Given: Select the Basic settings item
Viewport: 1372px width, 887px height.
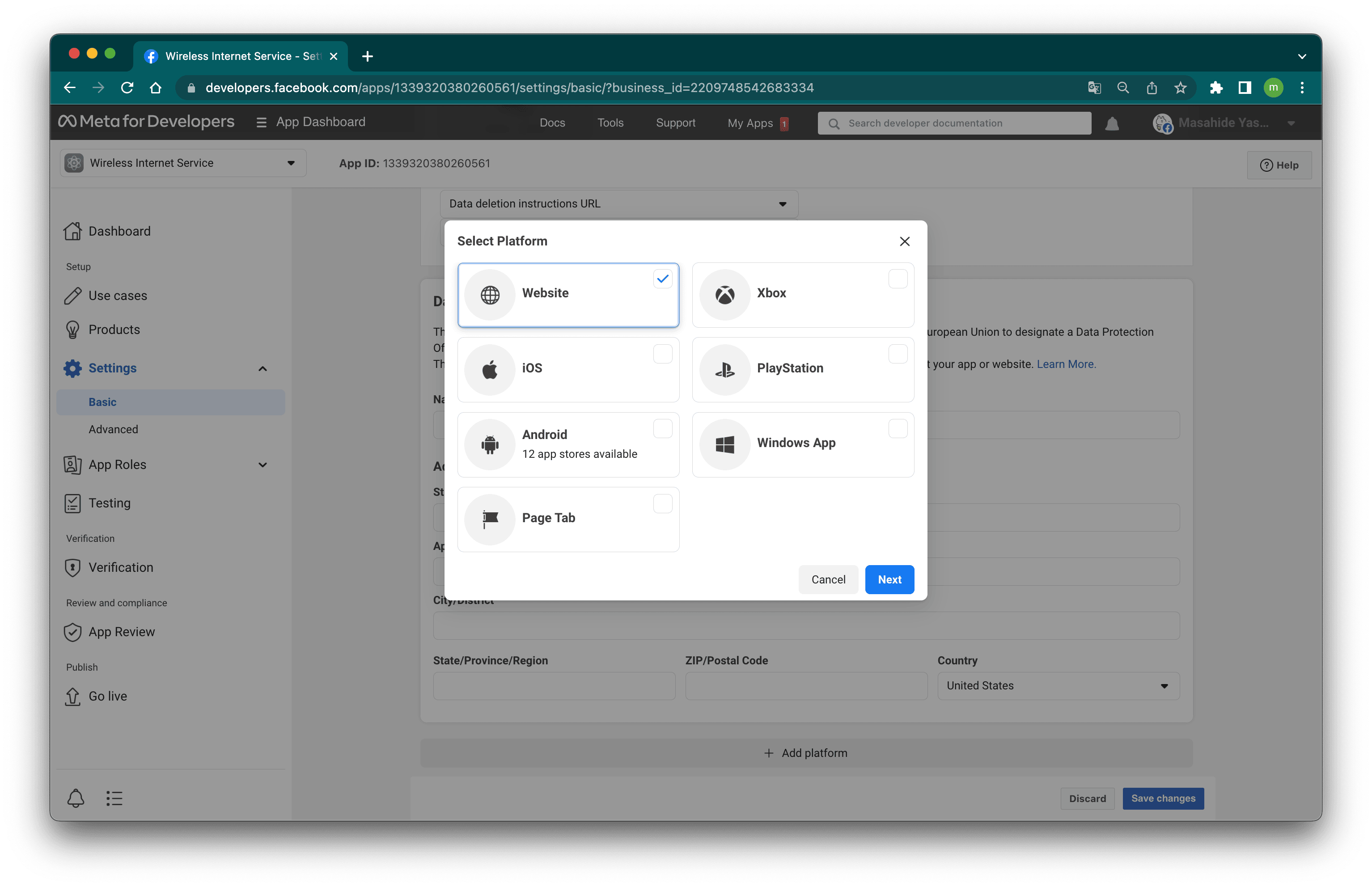Looking at the screenshot, I should point(170,402).
